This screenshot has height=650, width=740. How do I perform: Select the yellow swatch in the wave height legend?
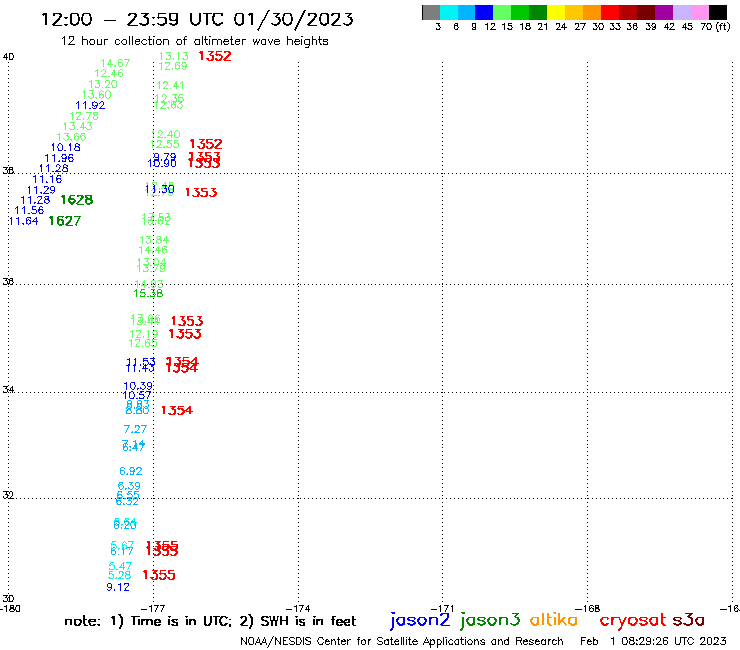pyautogui.click(x=556, y=12)
